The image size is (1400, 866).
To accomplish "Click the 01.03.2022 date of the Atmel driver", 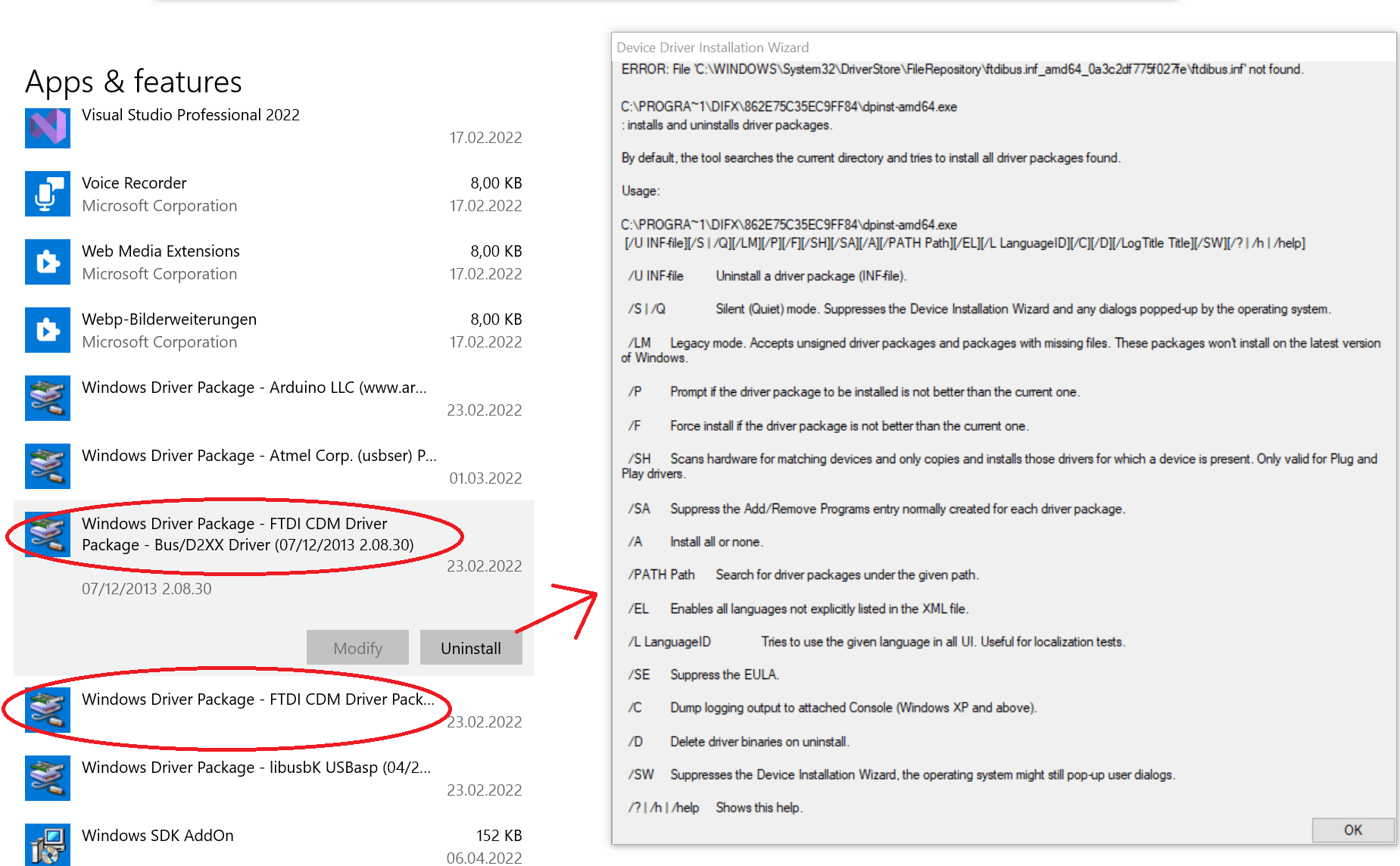I will coord(485,478).
